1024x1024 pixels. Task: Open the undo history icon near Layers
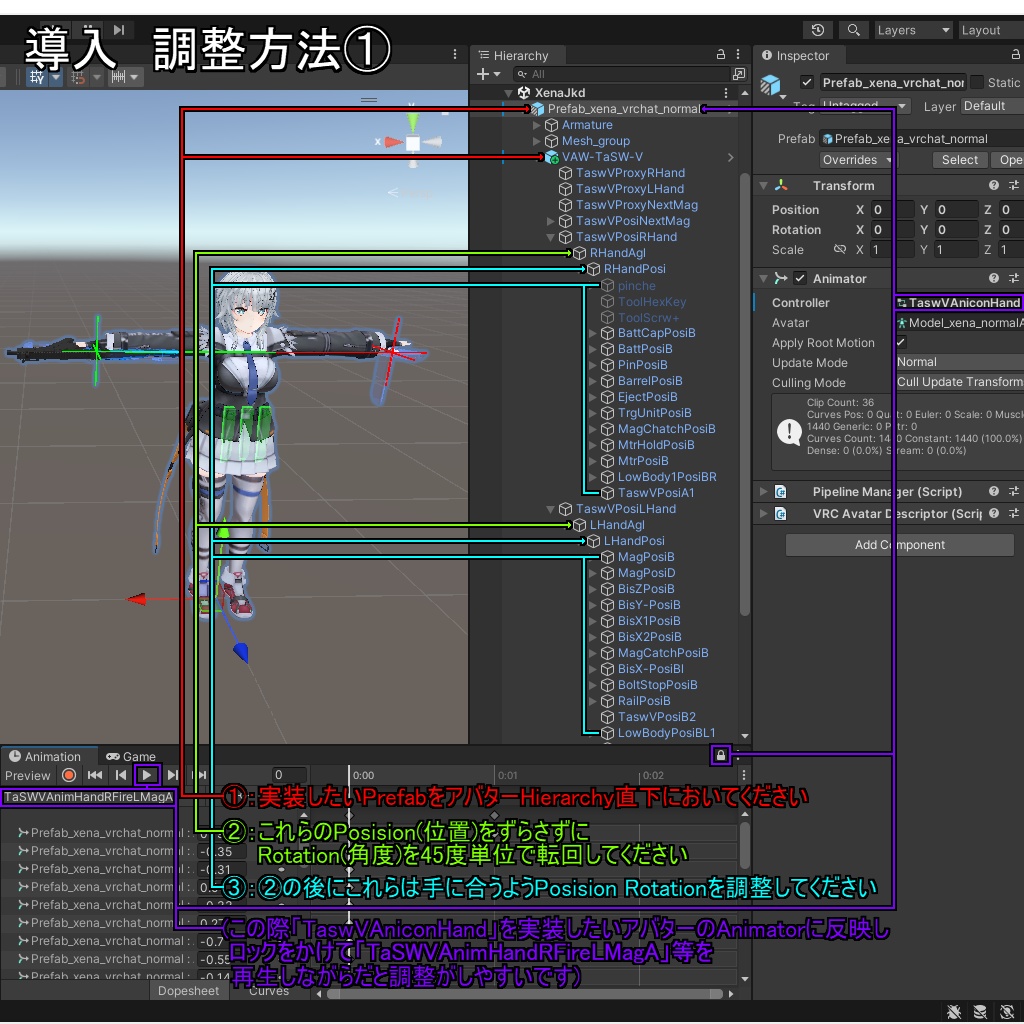pyautogui.click(x=818, y=30)
